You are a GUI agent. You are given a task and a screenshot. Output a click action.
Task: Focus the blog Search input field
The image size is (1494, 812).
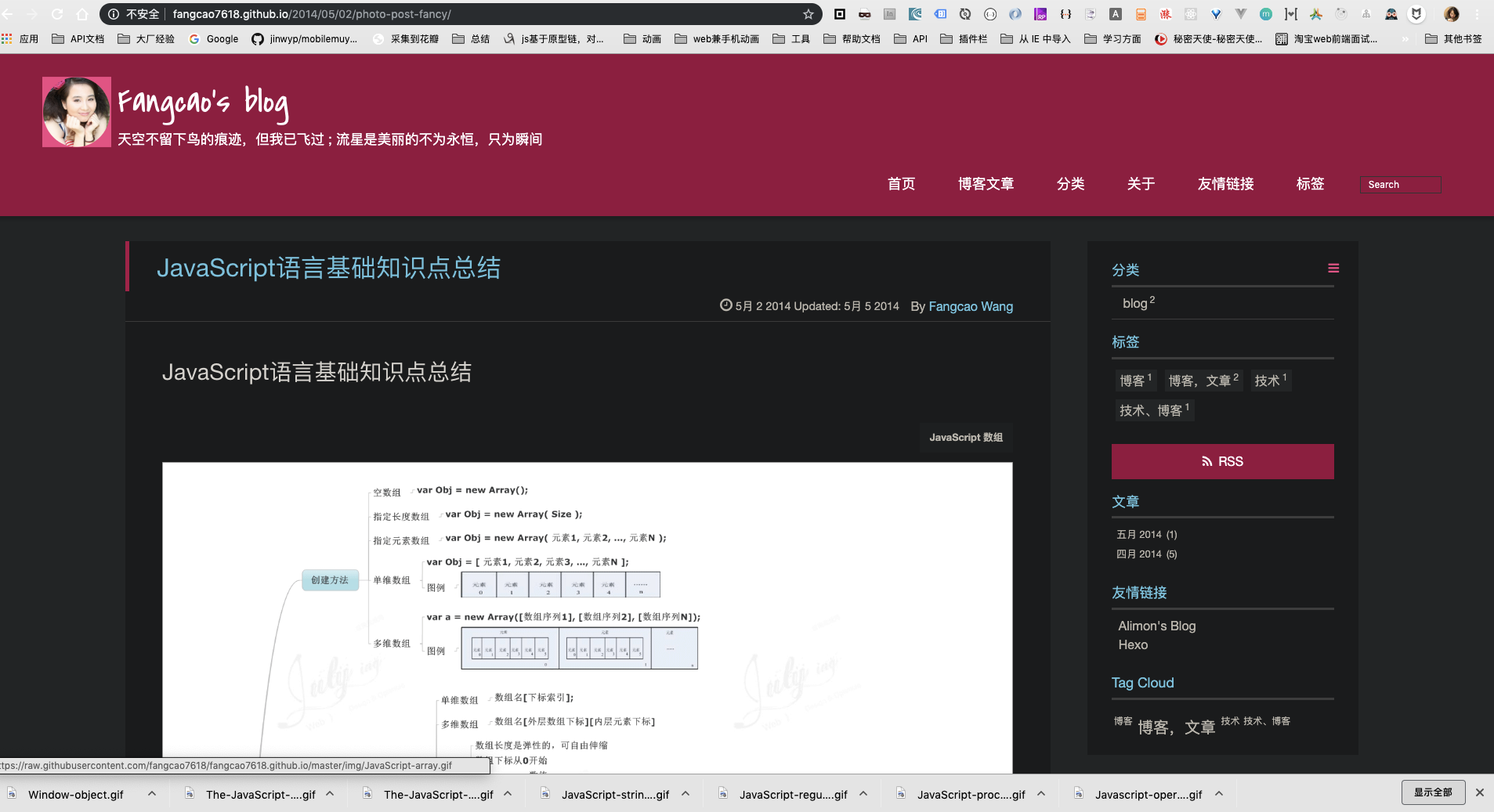point(1401,185)
